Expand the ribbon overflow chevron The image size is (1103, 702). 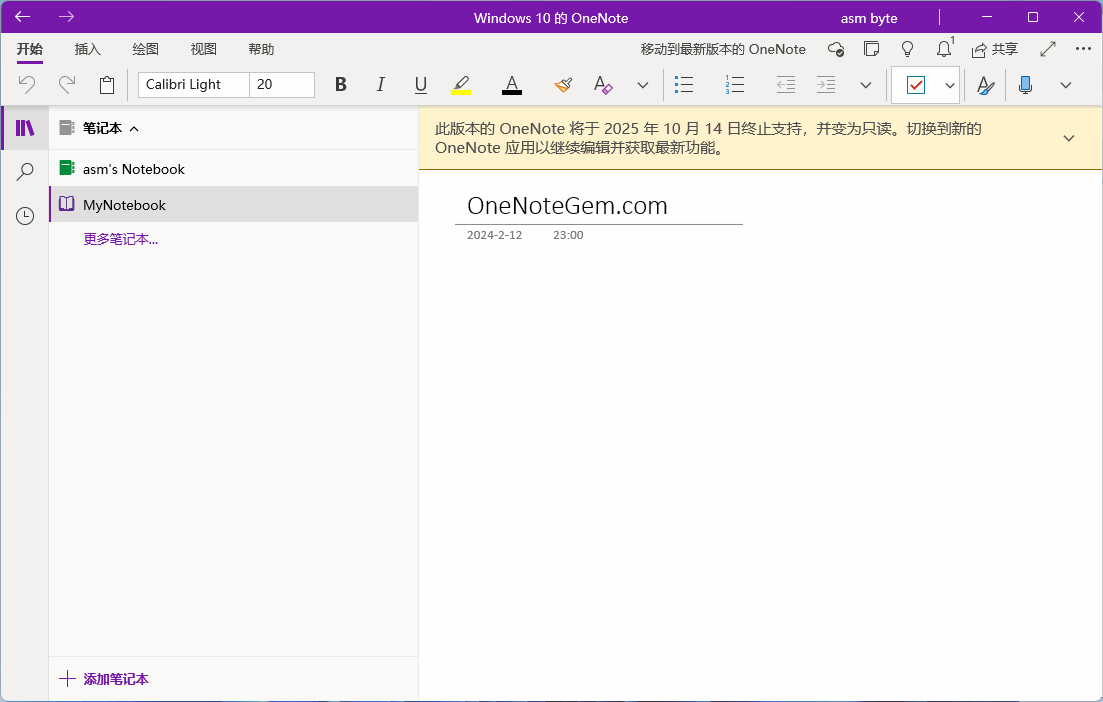pos(1066,85)
